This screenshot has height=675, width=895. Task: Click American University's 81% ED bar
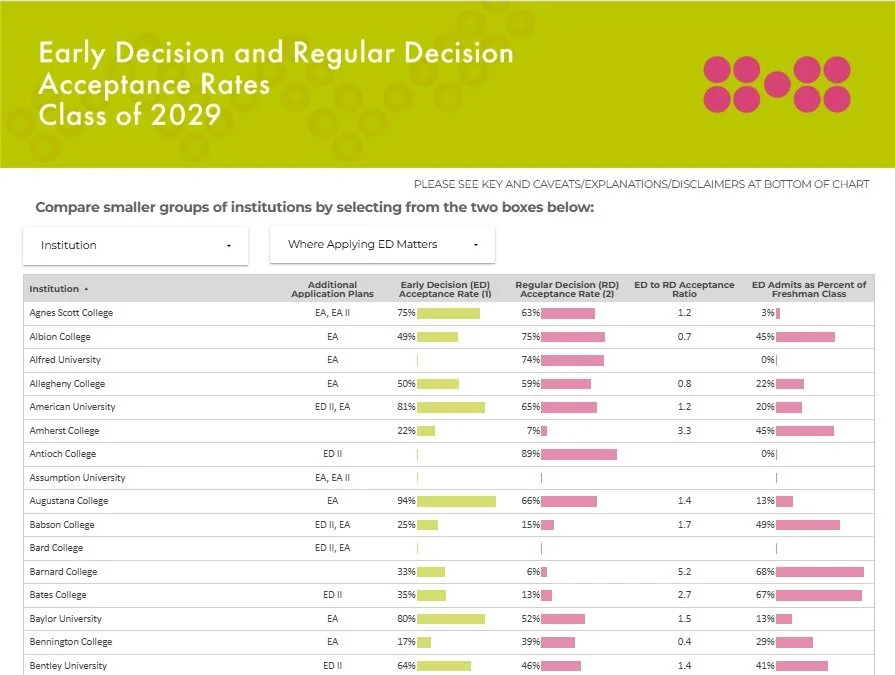(451, 407)
